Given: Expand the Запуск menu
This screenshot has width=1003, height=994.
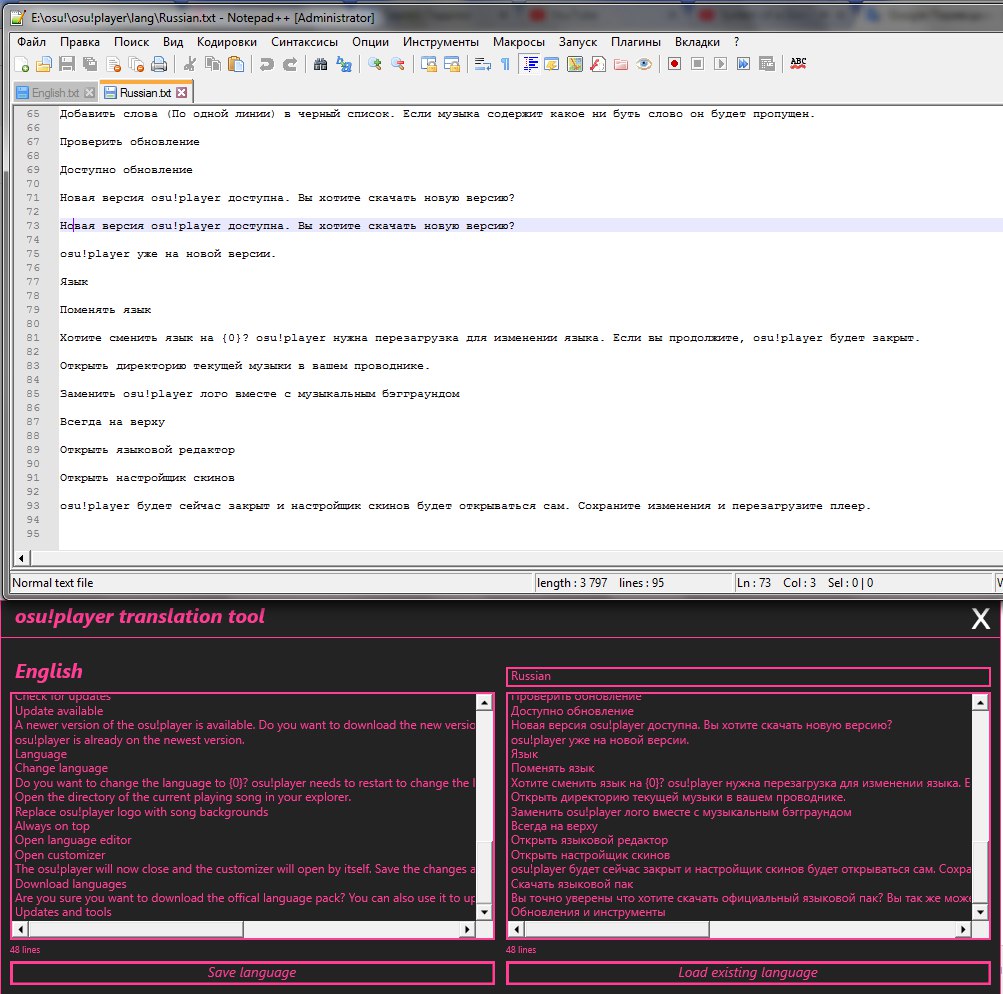Looking at the screenshot, I should pos(578,42).
